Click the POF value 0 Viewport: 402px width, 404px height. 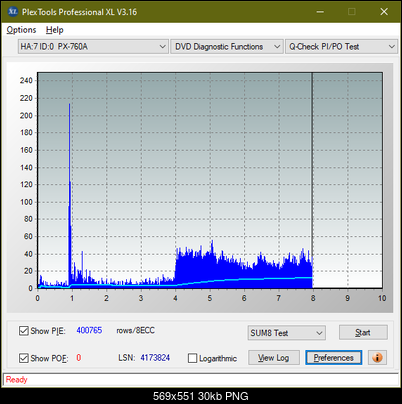pos(79,358)
